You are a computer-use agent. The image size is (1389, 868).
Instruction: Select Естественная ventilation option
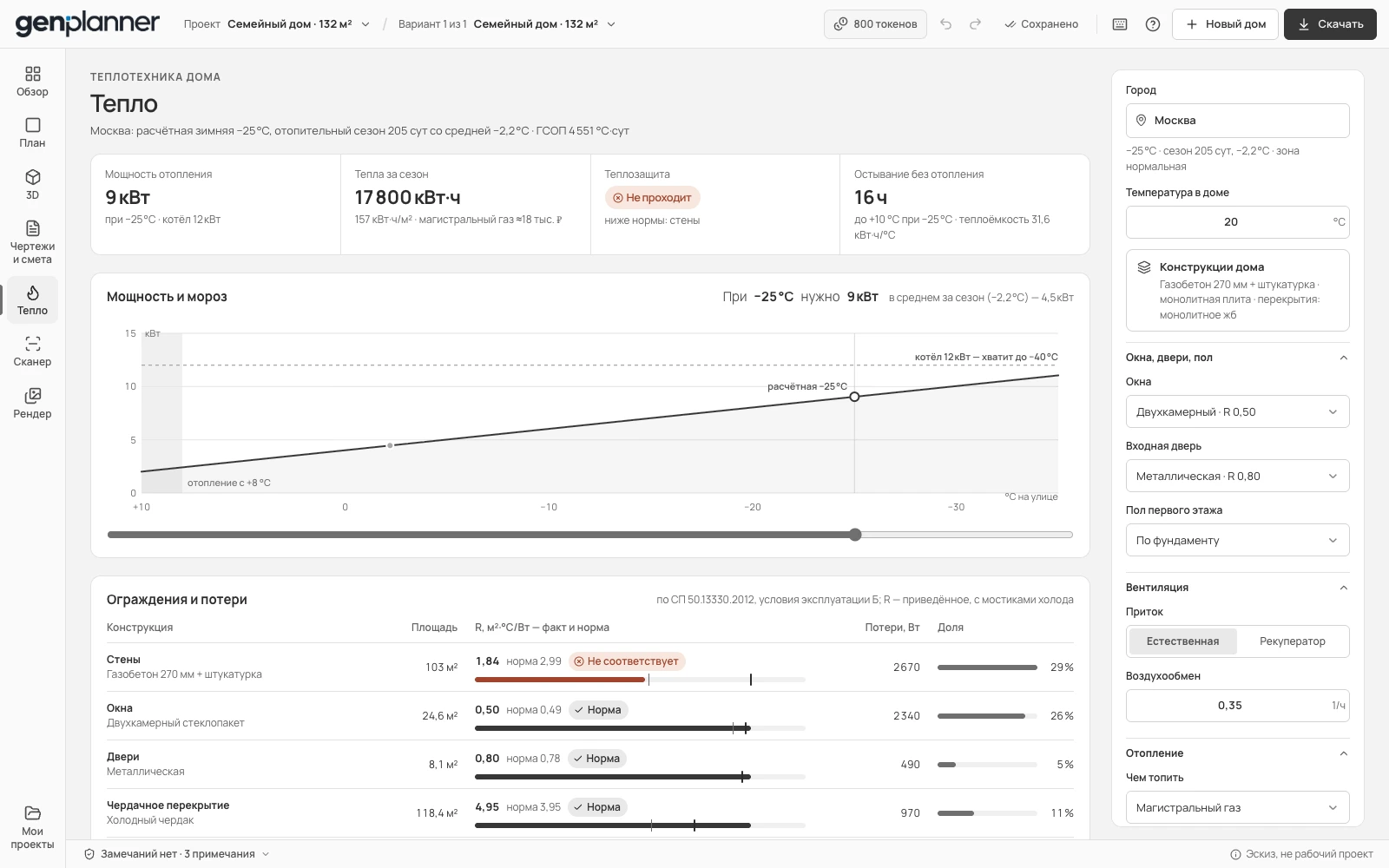(x=1182, y=641)
